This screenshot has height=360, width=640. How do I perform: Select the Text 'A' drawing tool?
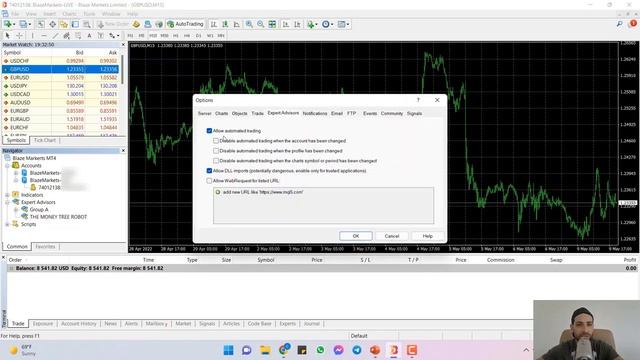pyautogui.click(x=89, y=36)
